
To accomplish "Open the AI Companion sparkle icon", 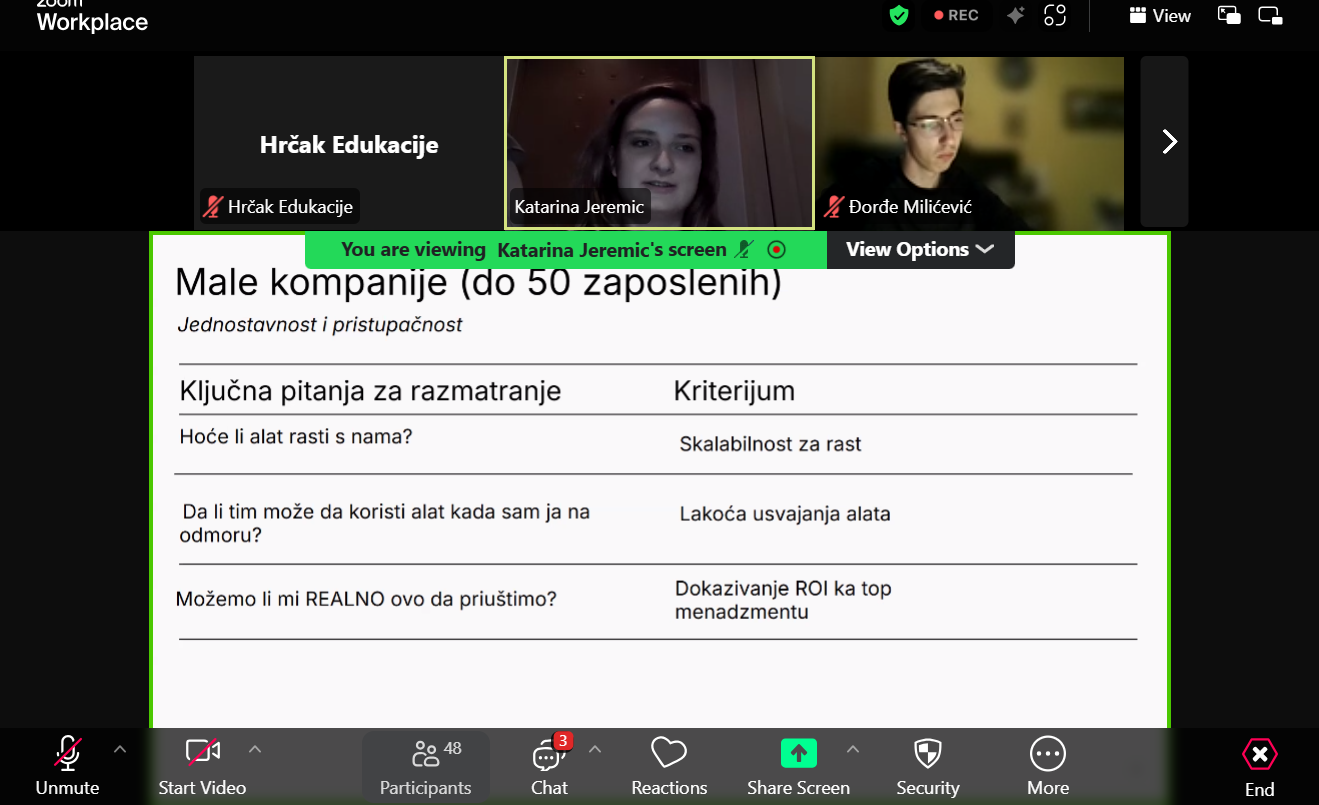I will tap(1015, 16).
